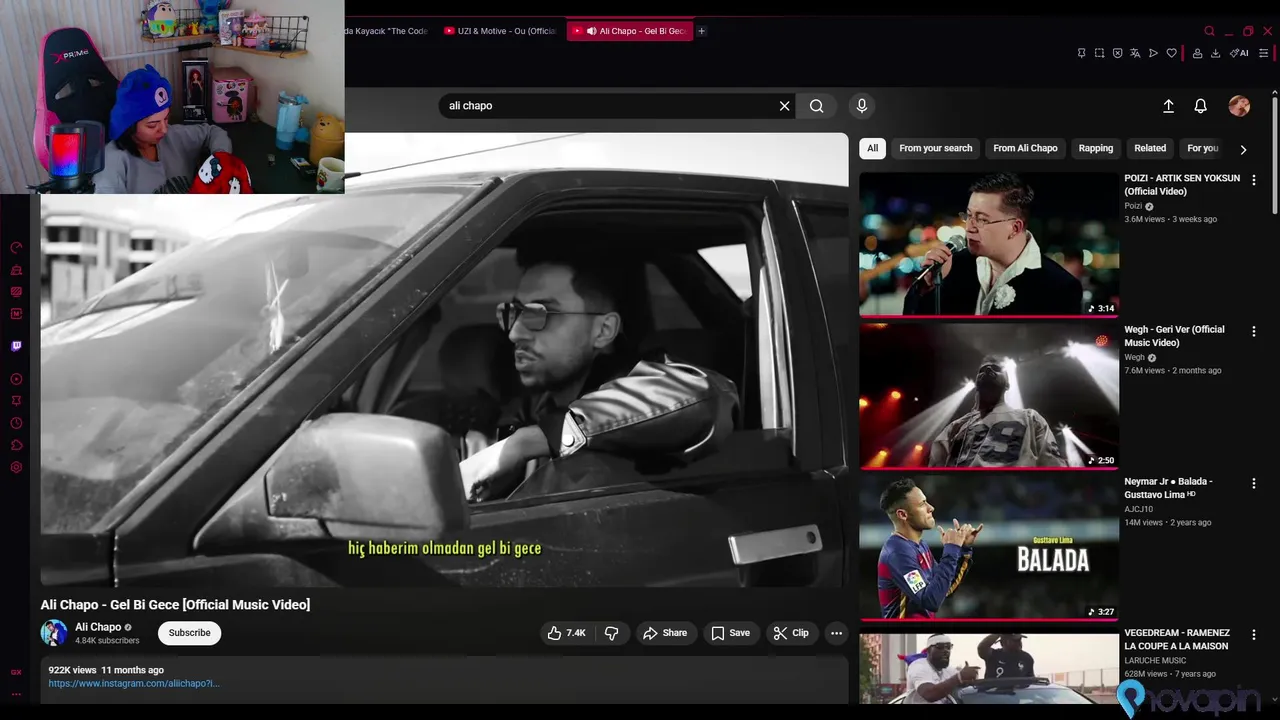The height and width of the screenshot is (720, 1280).
Task: Click the pin icon in the address toolbar
Action: [1081, 53]
